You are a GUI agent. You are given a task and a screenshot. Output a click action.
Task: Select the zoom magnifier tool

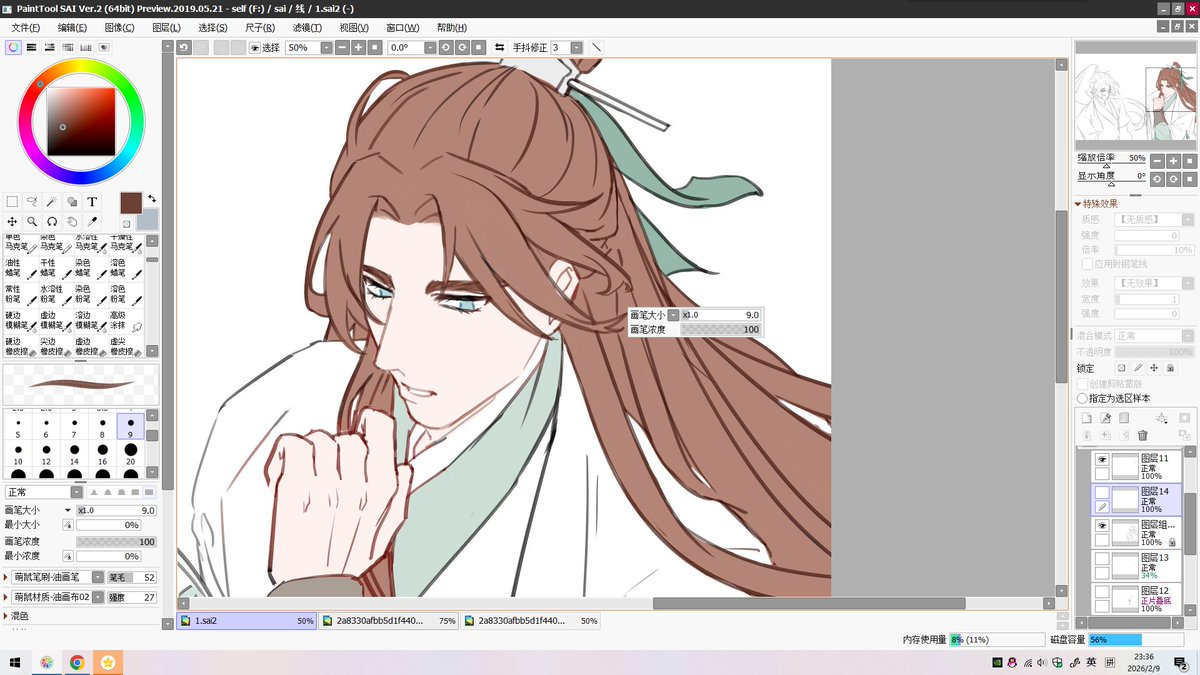(32, 221)
